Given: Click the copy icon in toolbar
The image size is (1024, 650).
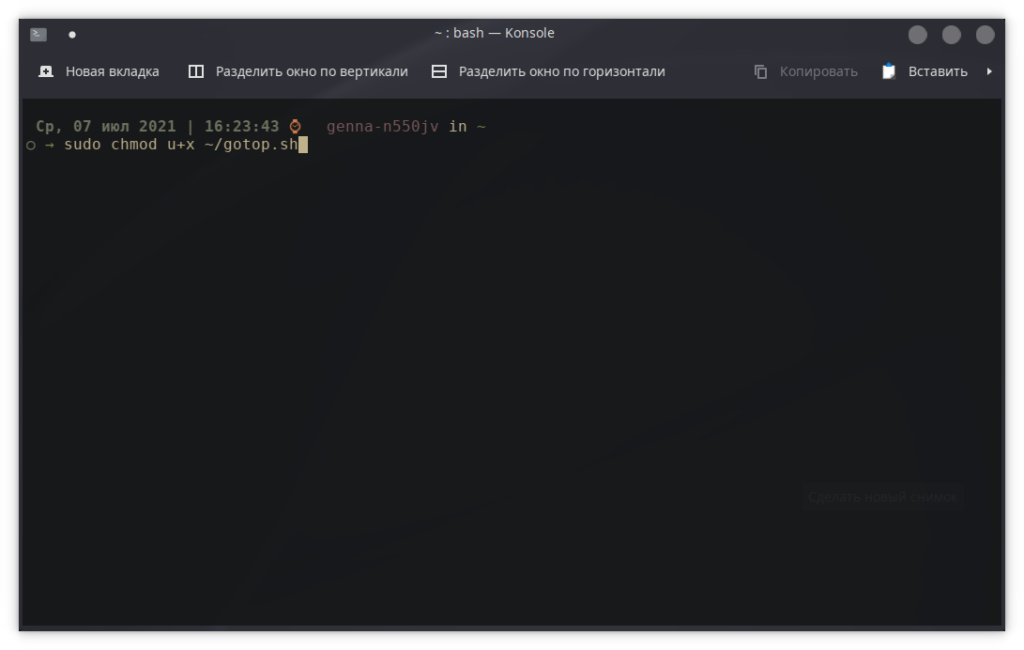Looking at the screenshot, I should [761, 71].
